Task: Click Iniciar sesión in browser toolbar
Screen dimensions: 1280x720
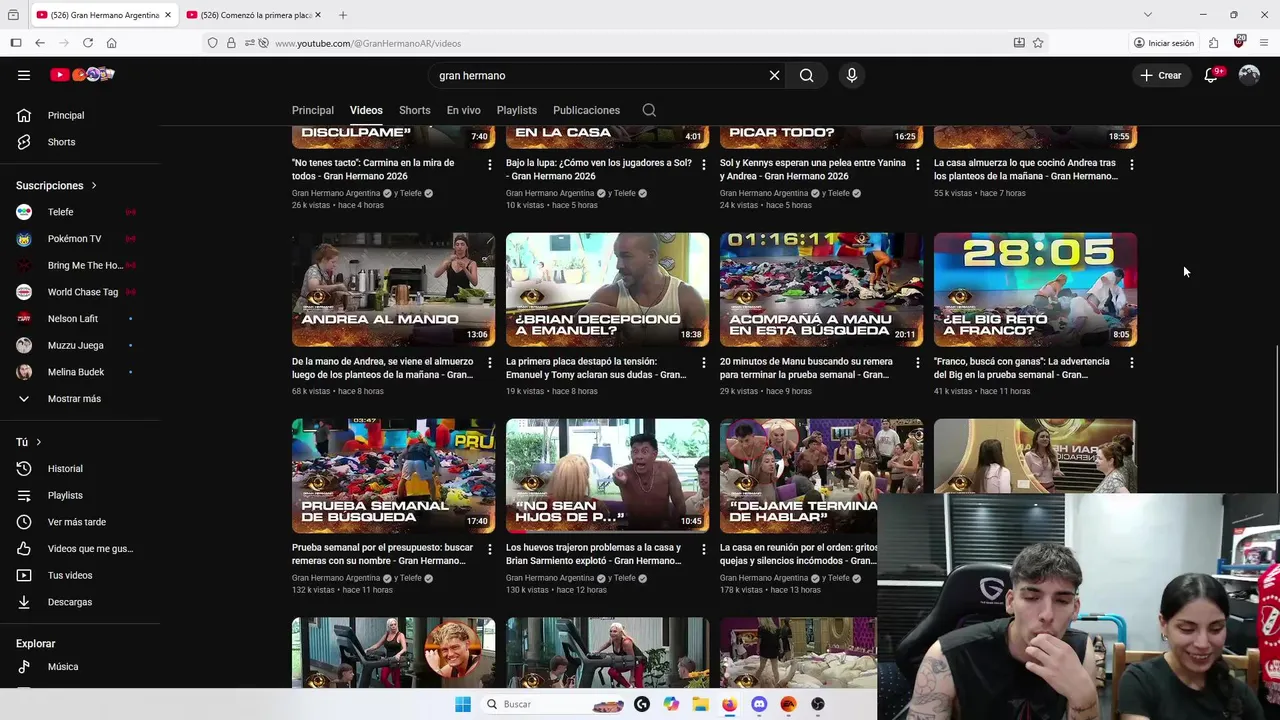Action: pyautogui.click(x=1164, y=43)
